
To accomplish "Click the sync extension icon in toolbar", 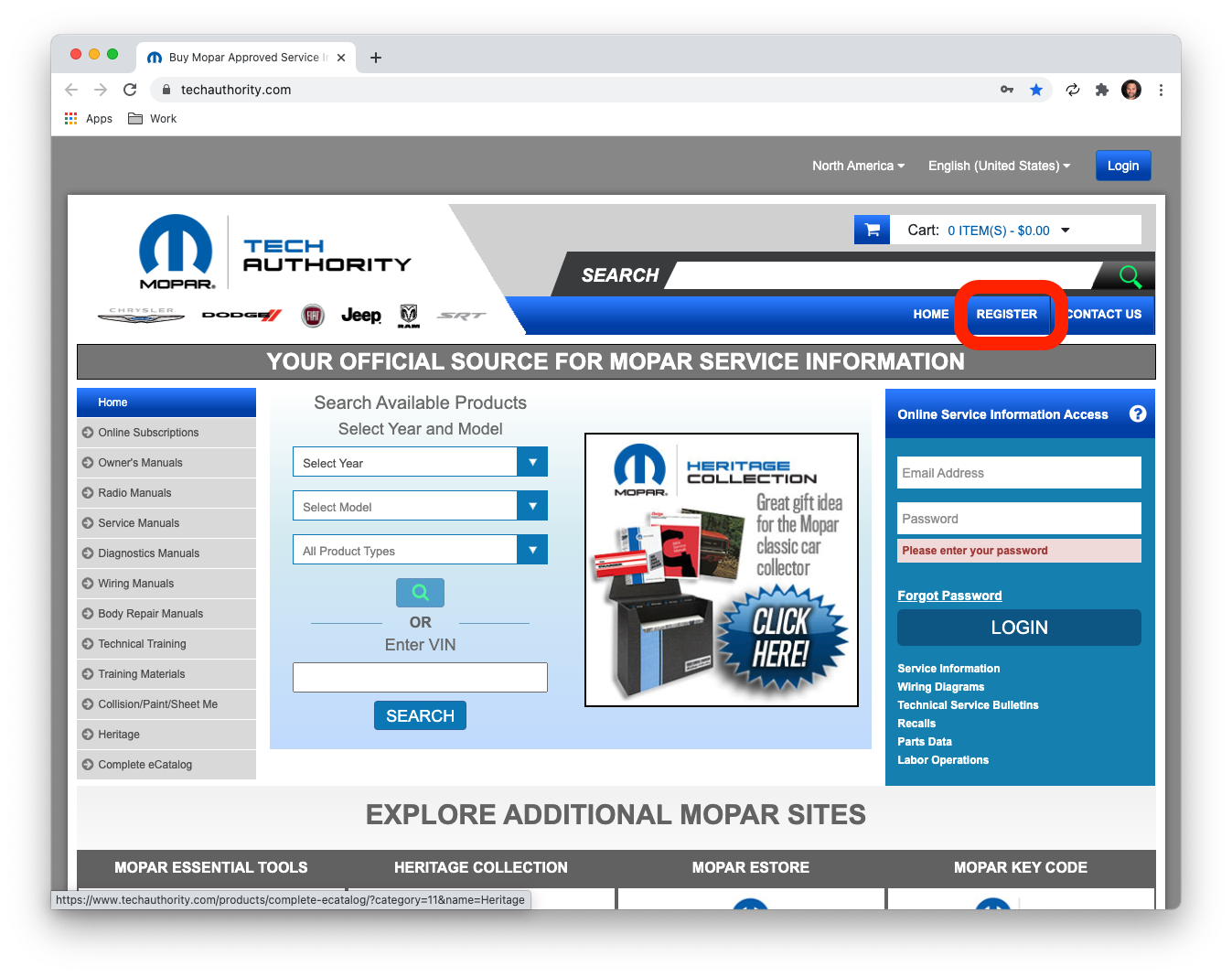I will [1073, 90].
